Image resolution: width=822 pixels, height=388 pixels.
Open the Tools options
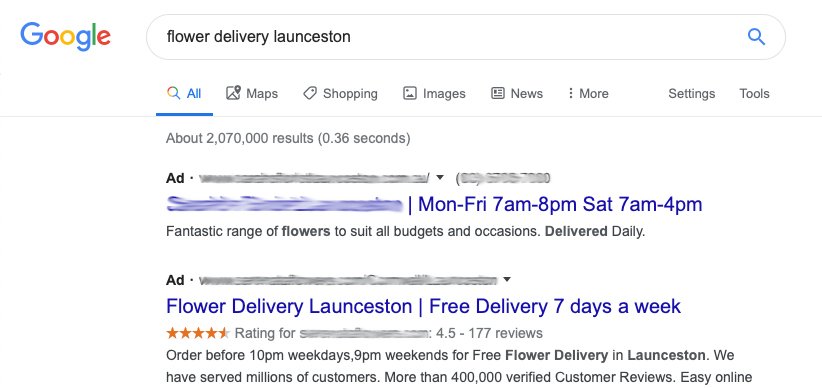754,93
